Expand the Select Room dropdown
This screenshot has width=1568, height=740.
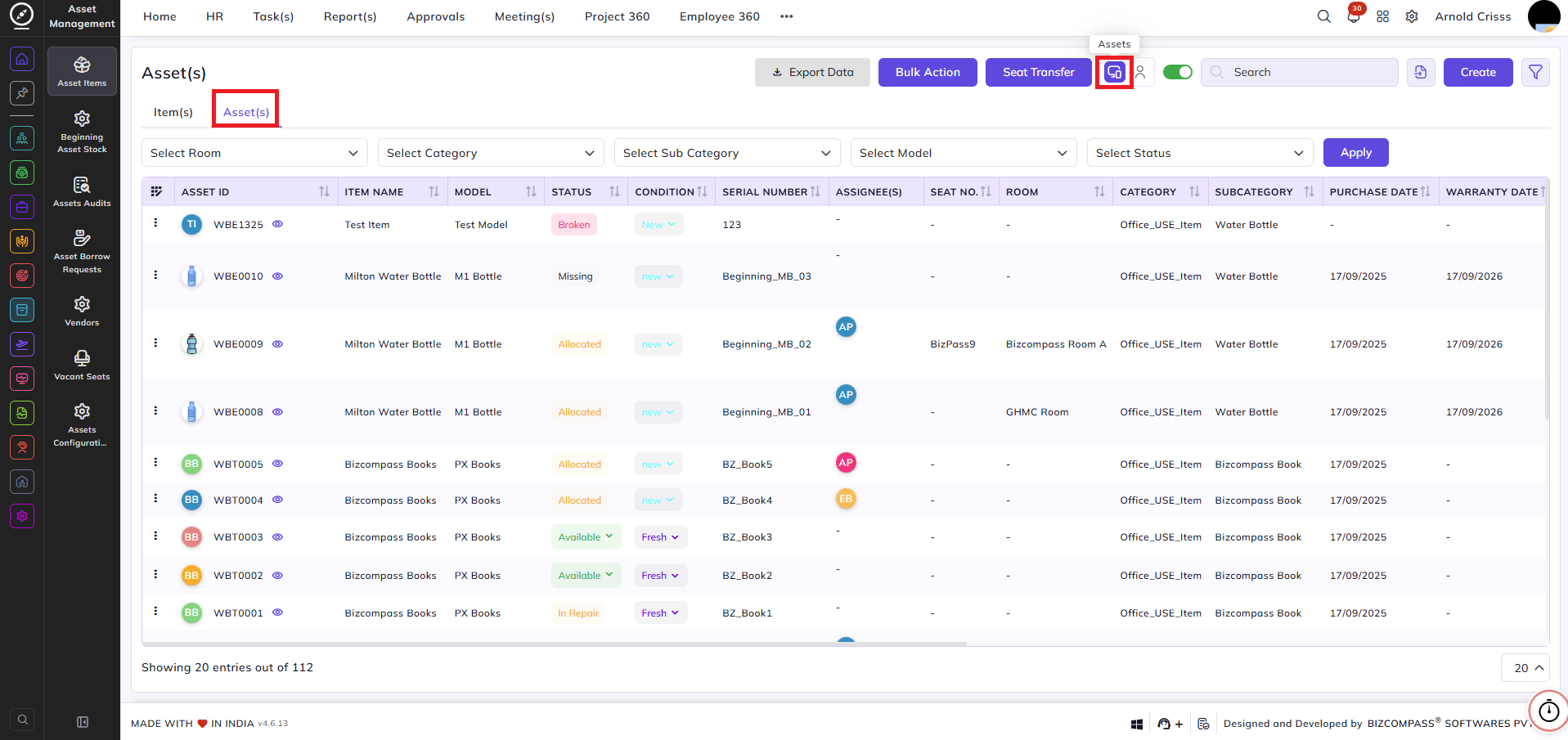tap(254, 153)
